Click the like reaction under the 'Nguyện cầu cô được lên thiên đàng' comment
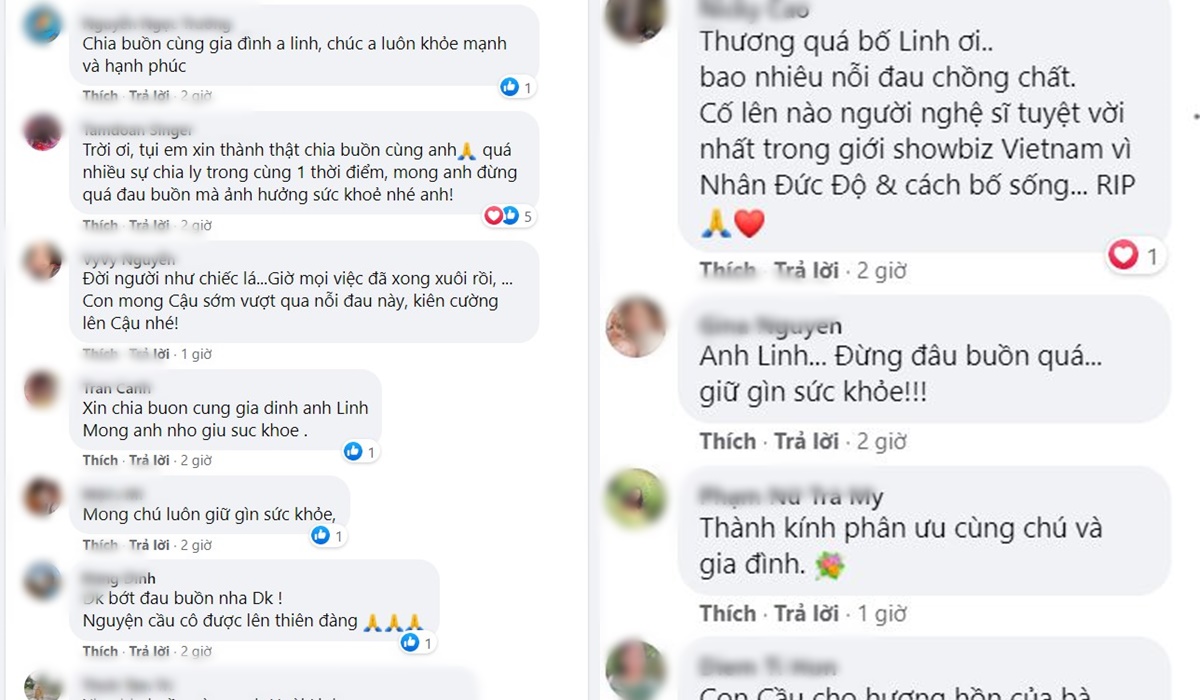 point(410,643)
